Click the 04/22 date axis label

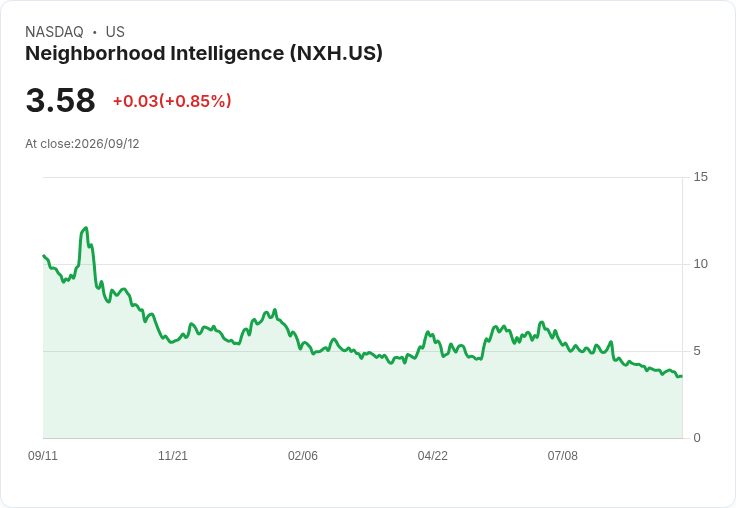pos(432,455)
